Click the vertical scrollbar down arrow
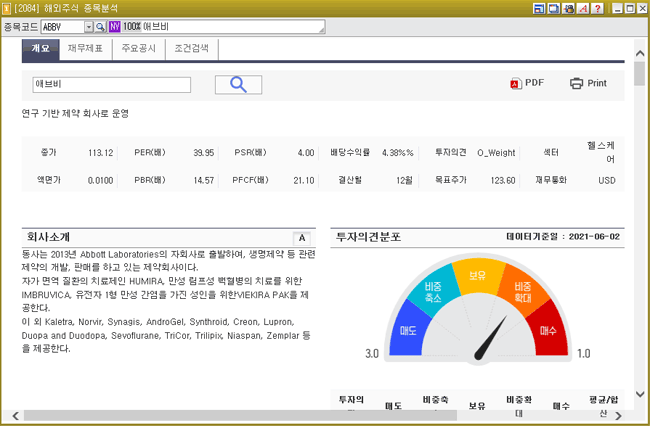 click(640, 394)
